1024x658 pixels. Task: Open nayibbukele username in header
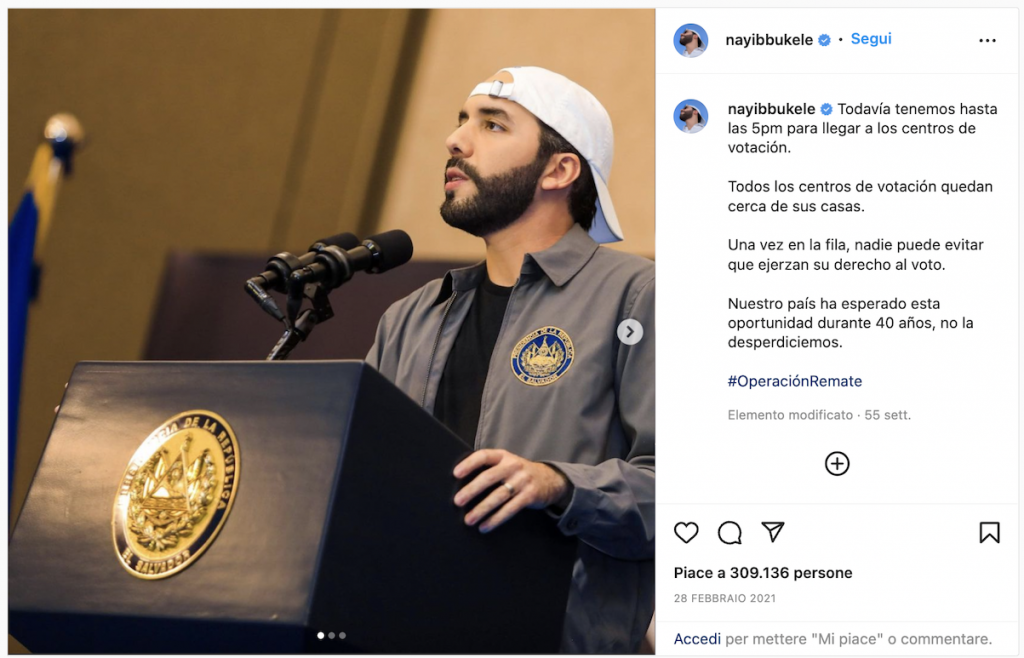pos(769,40)
